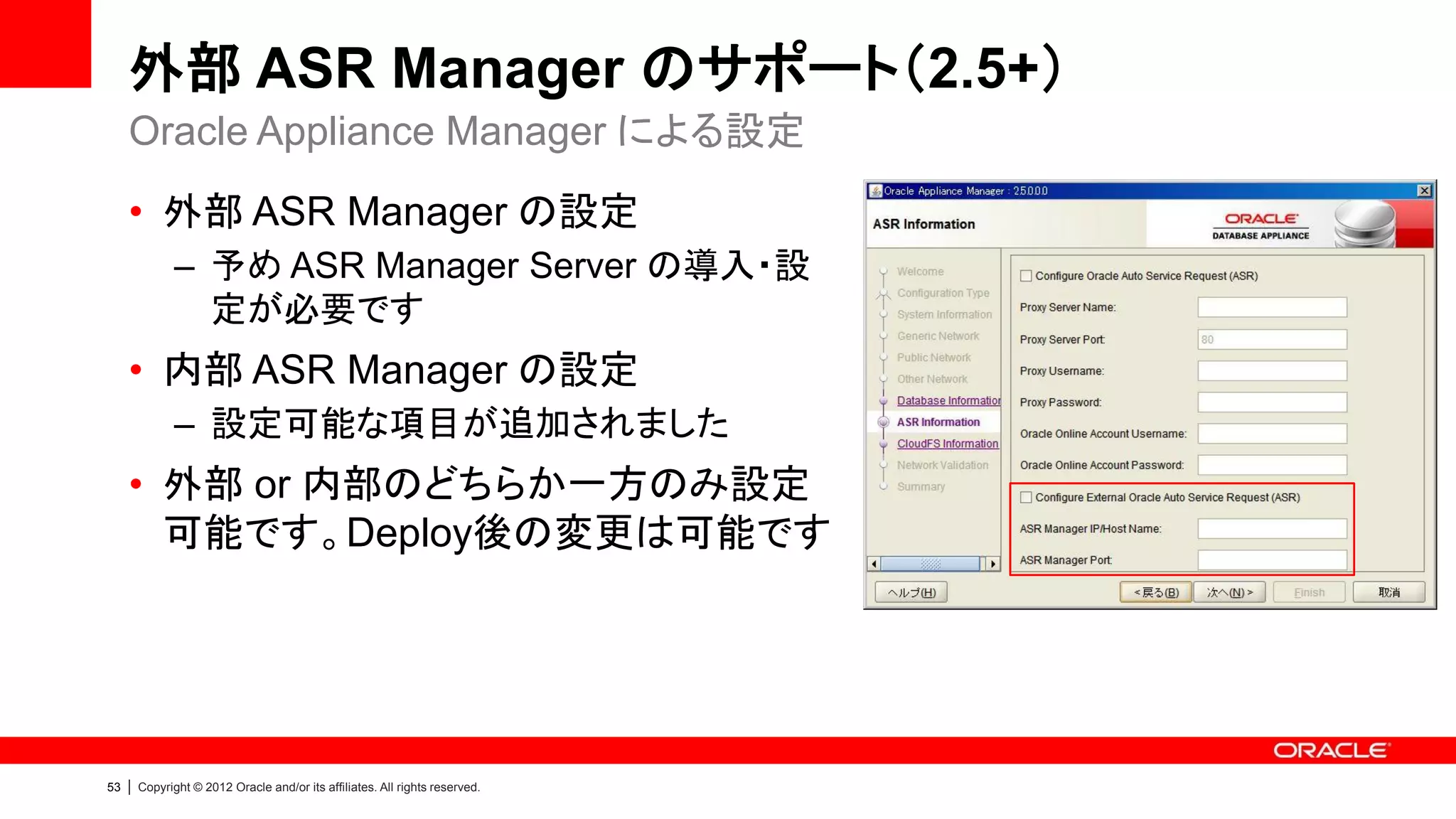Click Summary step in sidebar

[x=921, y=486]
